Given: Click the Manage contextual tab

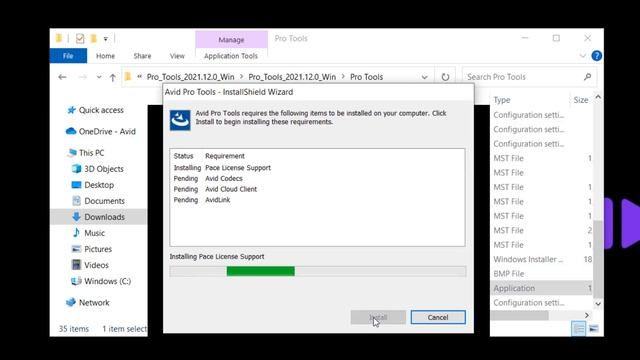Looking at the screenshot, I should click(x=231, y=40).
